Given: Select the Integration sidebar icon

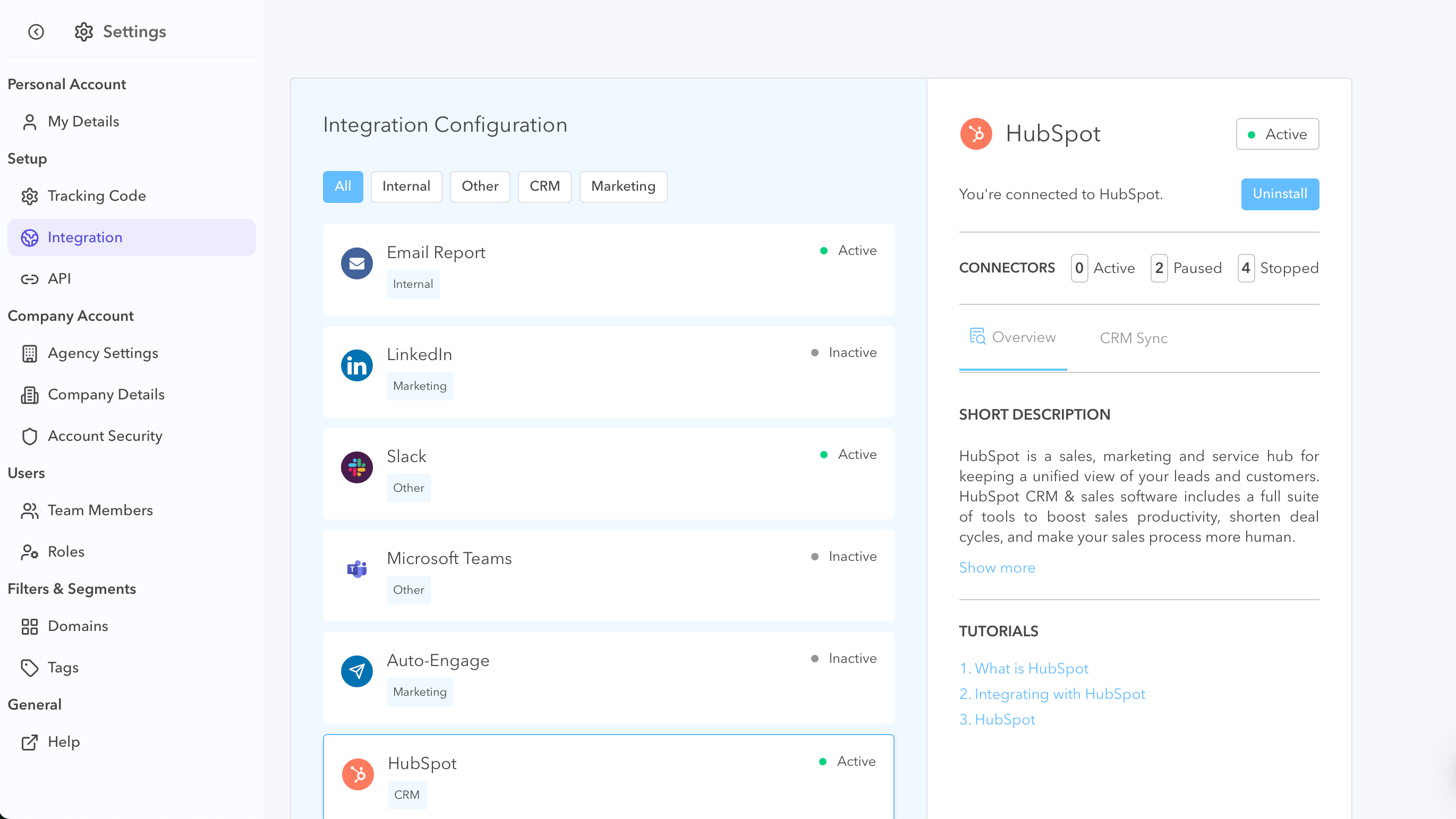Looking at the screenshot, I should click(30, 237).
